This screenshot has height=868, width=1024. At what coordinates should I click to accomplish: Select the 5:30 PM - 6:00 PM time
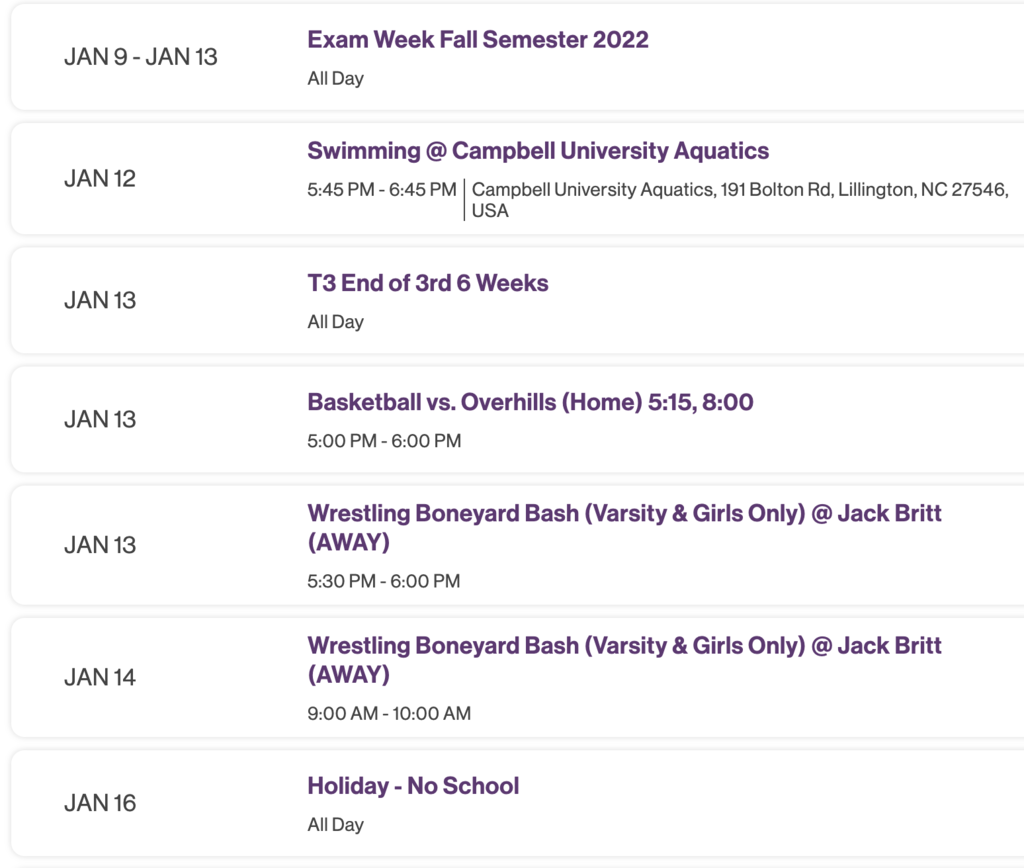click(x=383, y=581)
